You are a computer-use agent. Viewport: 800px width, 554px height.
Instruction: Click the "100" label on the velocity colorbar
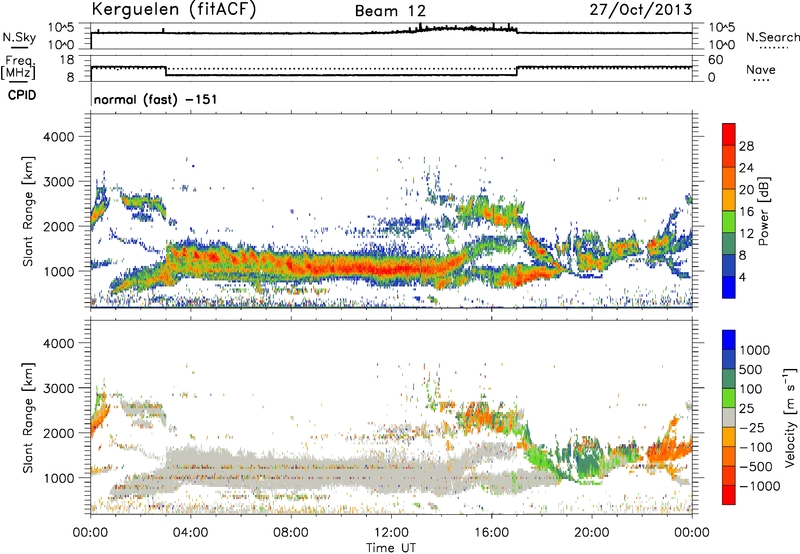751,389
